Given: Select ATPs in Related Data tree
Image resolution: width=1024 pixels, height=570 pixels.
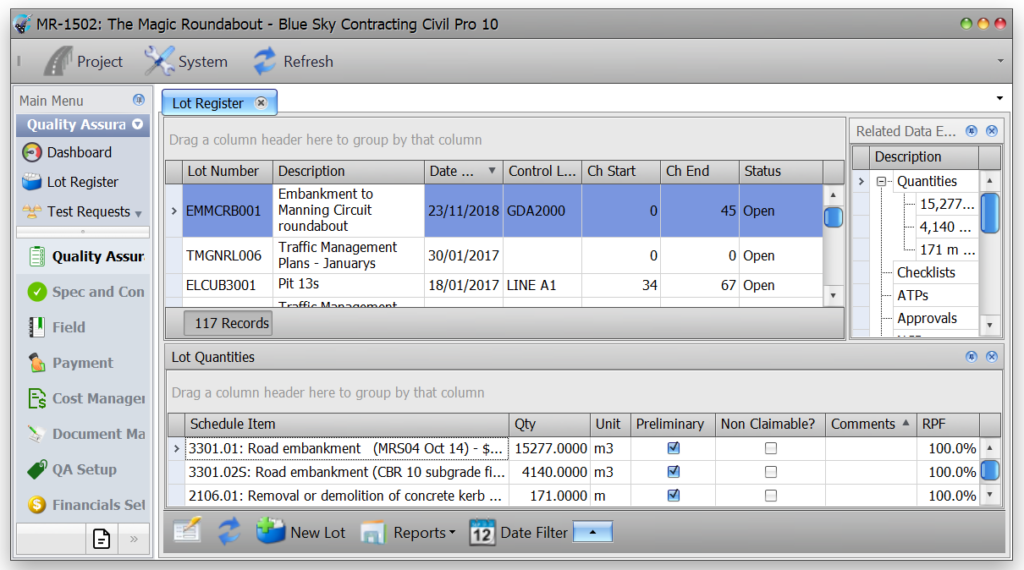Looking at the screenshot, I should click(912, 295).
